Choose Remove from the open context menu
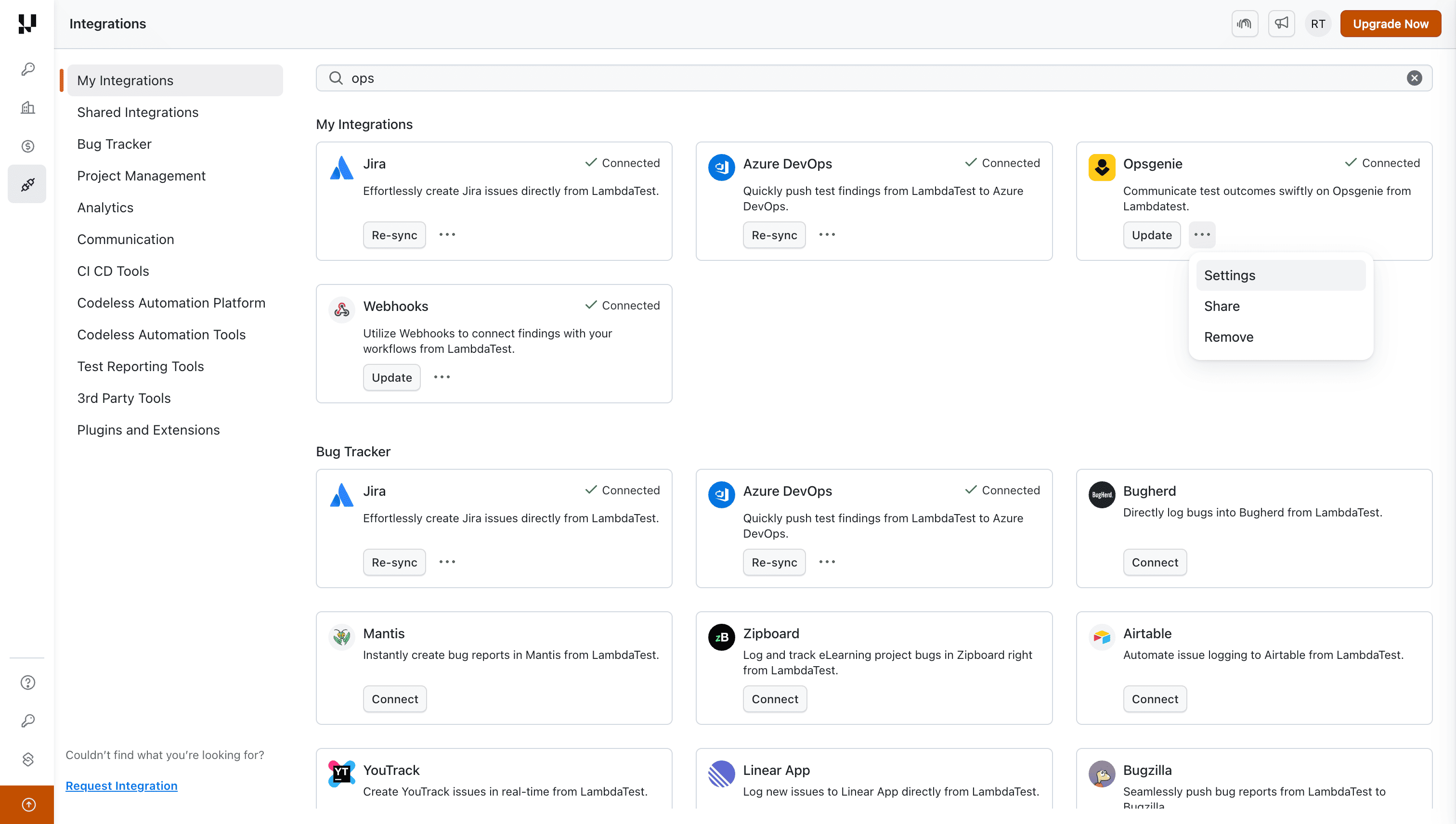 [1228, 337]
